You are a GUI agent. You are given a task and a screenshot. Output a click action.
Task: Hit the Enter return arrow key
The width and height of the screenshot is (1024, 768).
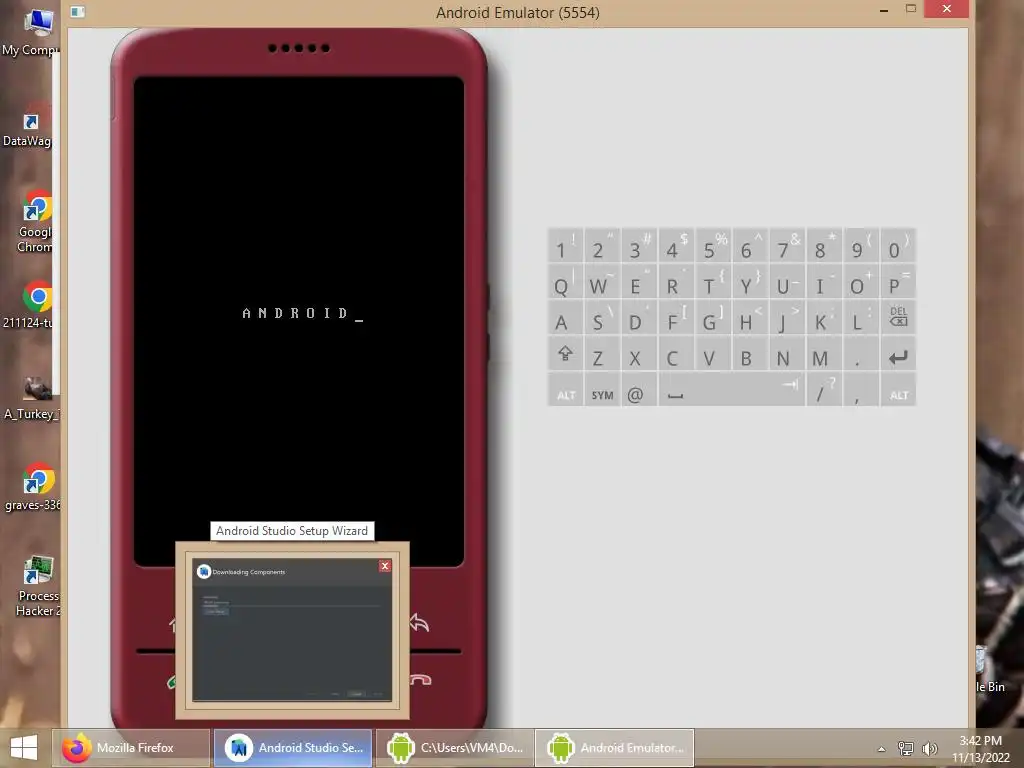898,354
